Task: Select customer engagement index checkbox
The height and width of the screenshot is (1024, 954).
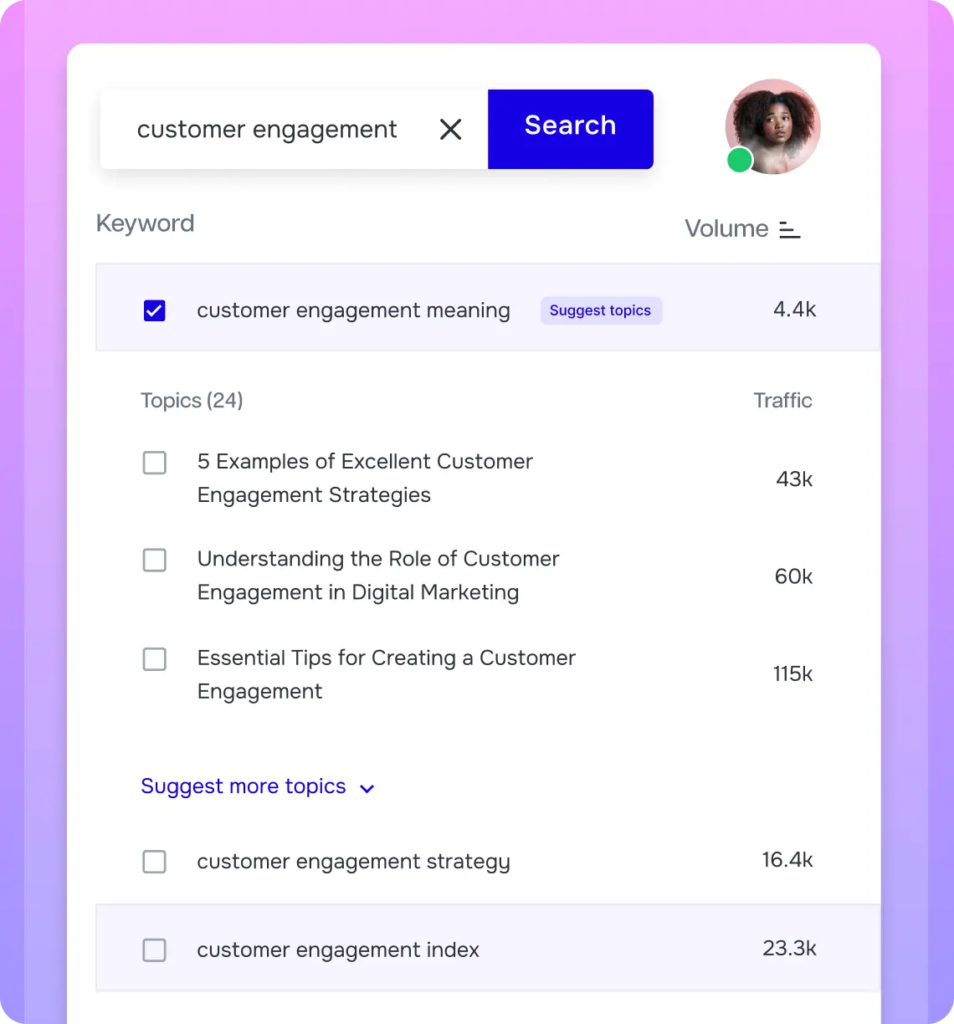Action: [x=154, y=950]
